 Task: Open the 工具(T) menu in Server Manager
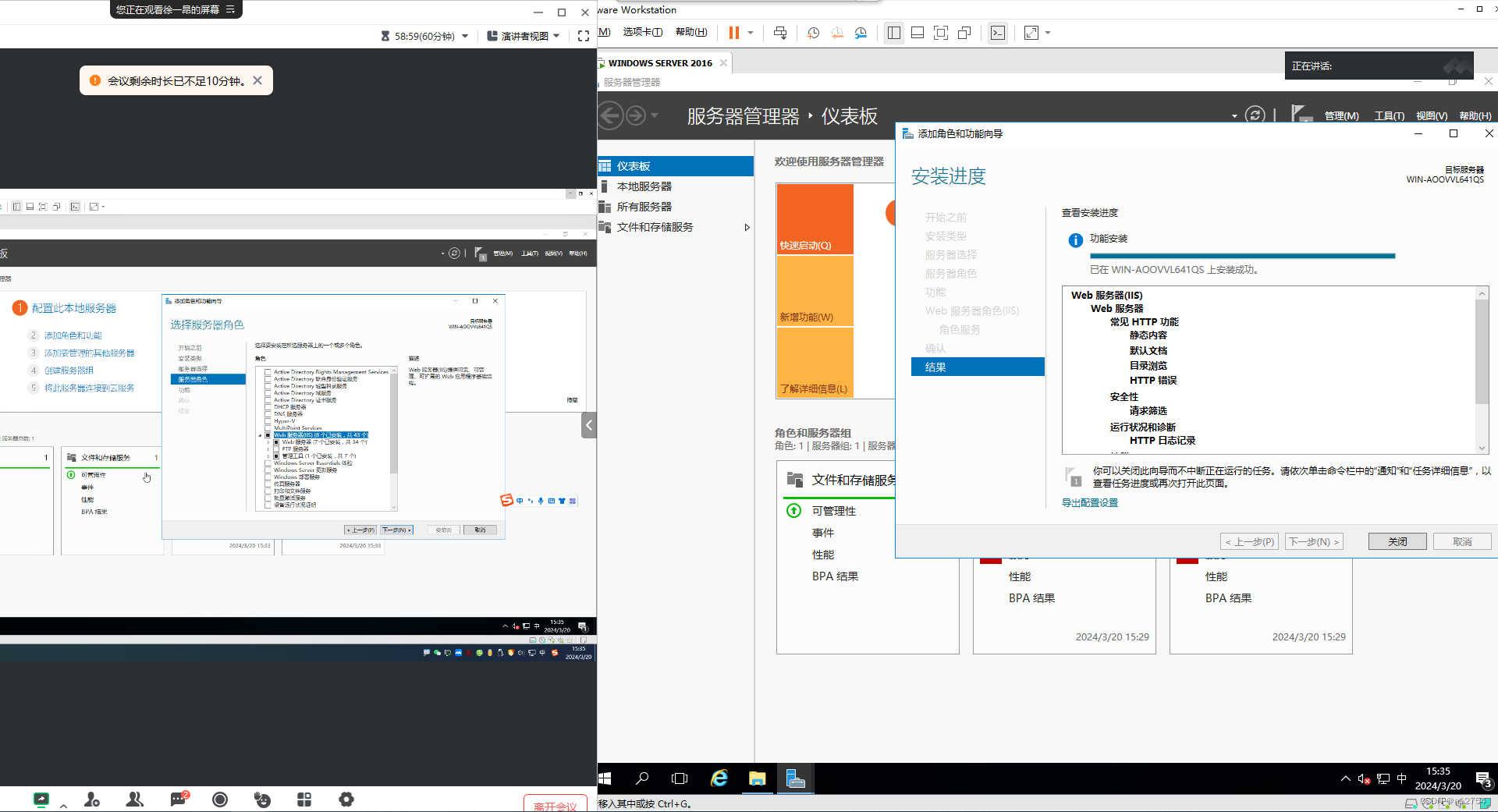1389,116
